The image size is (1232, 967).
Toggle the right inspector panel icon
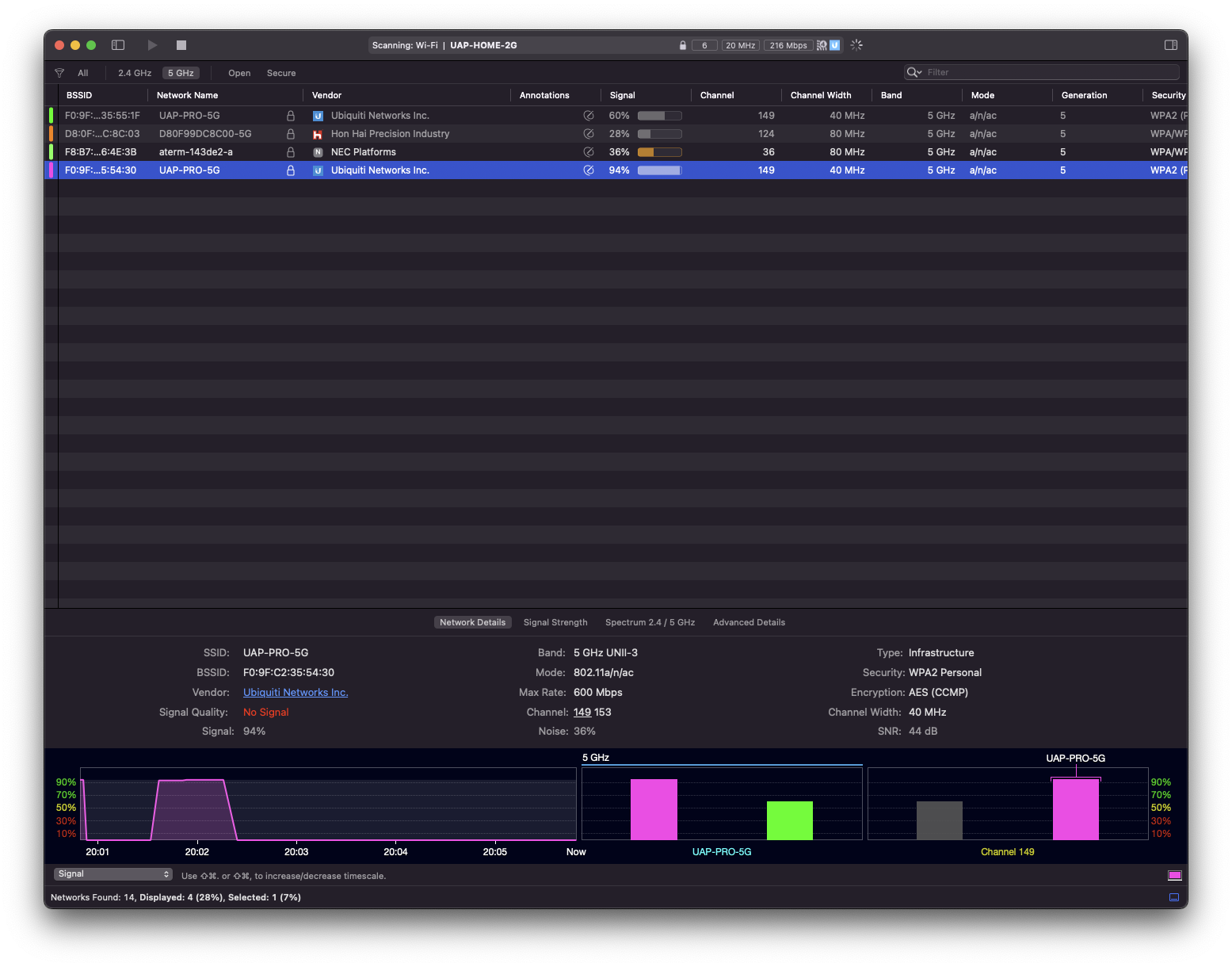point(1170,45)
